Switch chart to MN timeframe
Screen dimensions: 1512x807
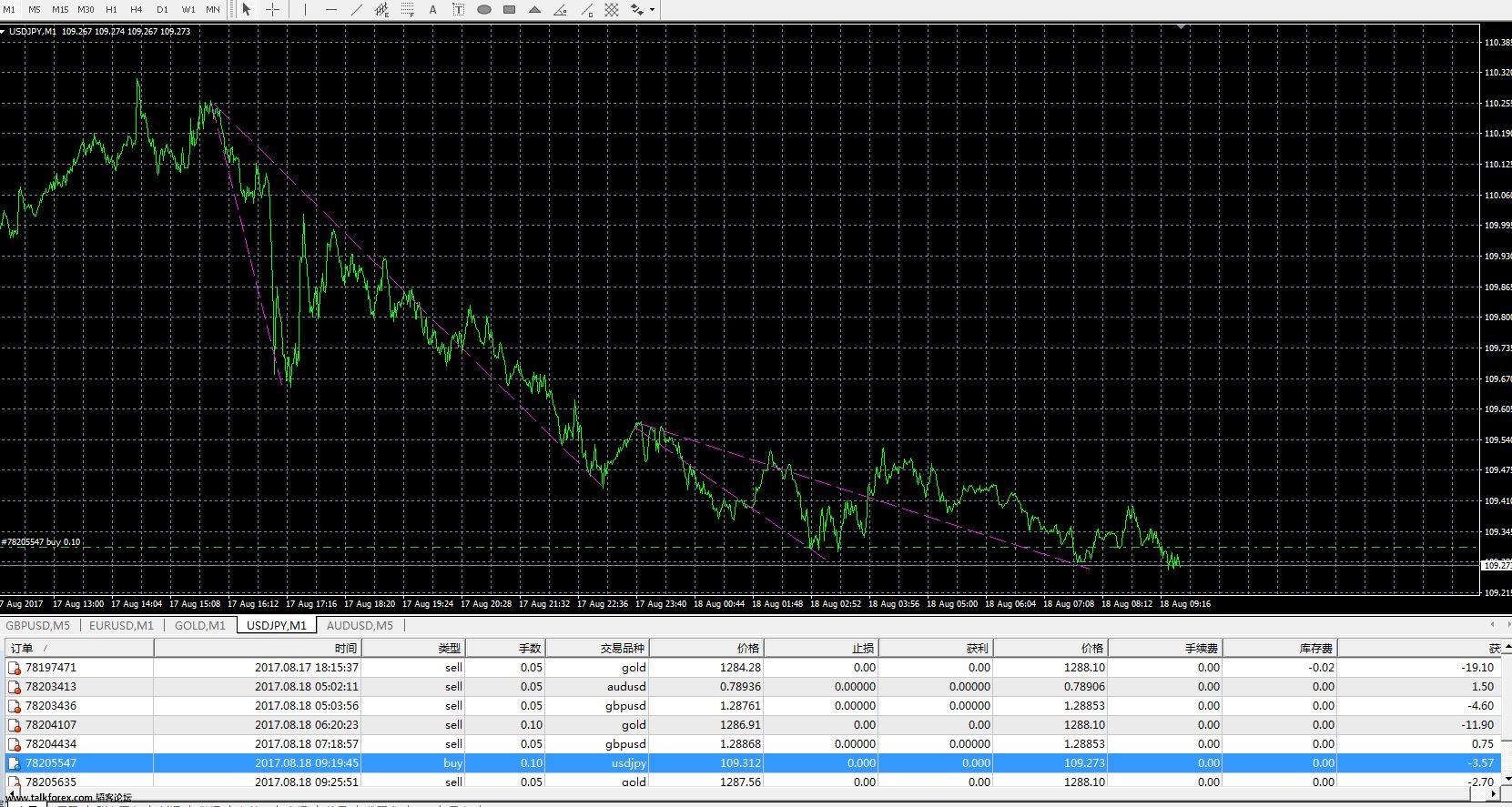(213, 9)
